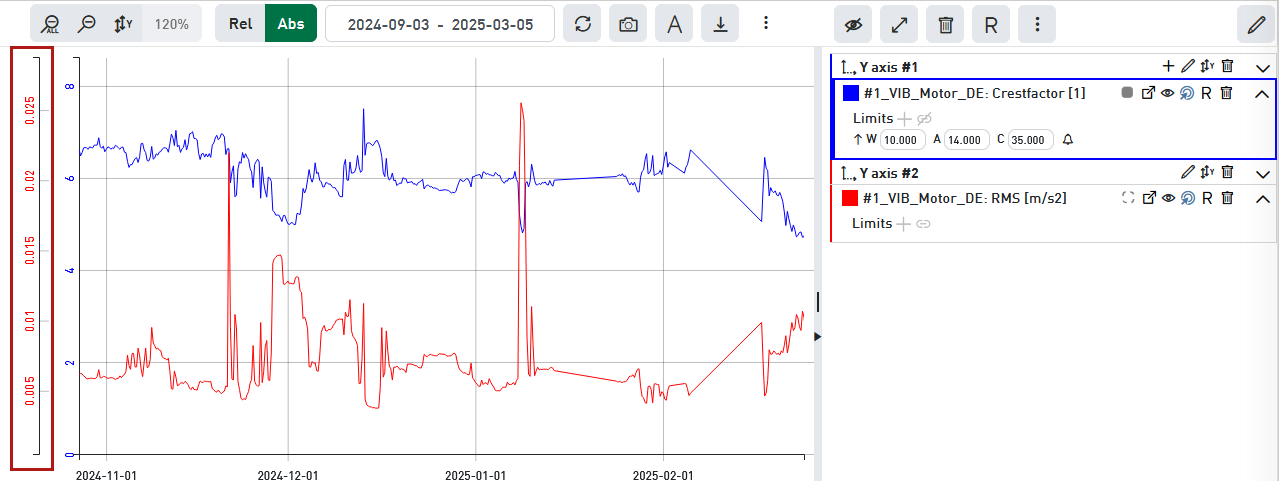Open the date range 2024-09-03 - 2025-03-05 picker
Image resolution: width=1279 pixels, height=481 pixels.
440,24
